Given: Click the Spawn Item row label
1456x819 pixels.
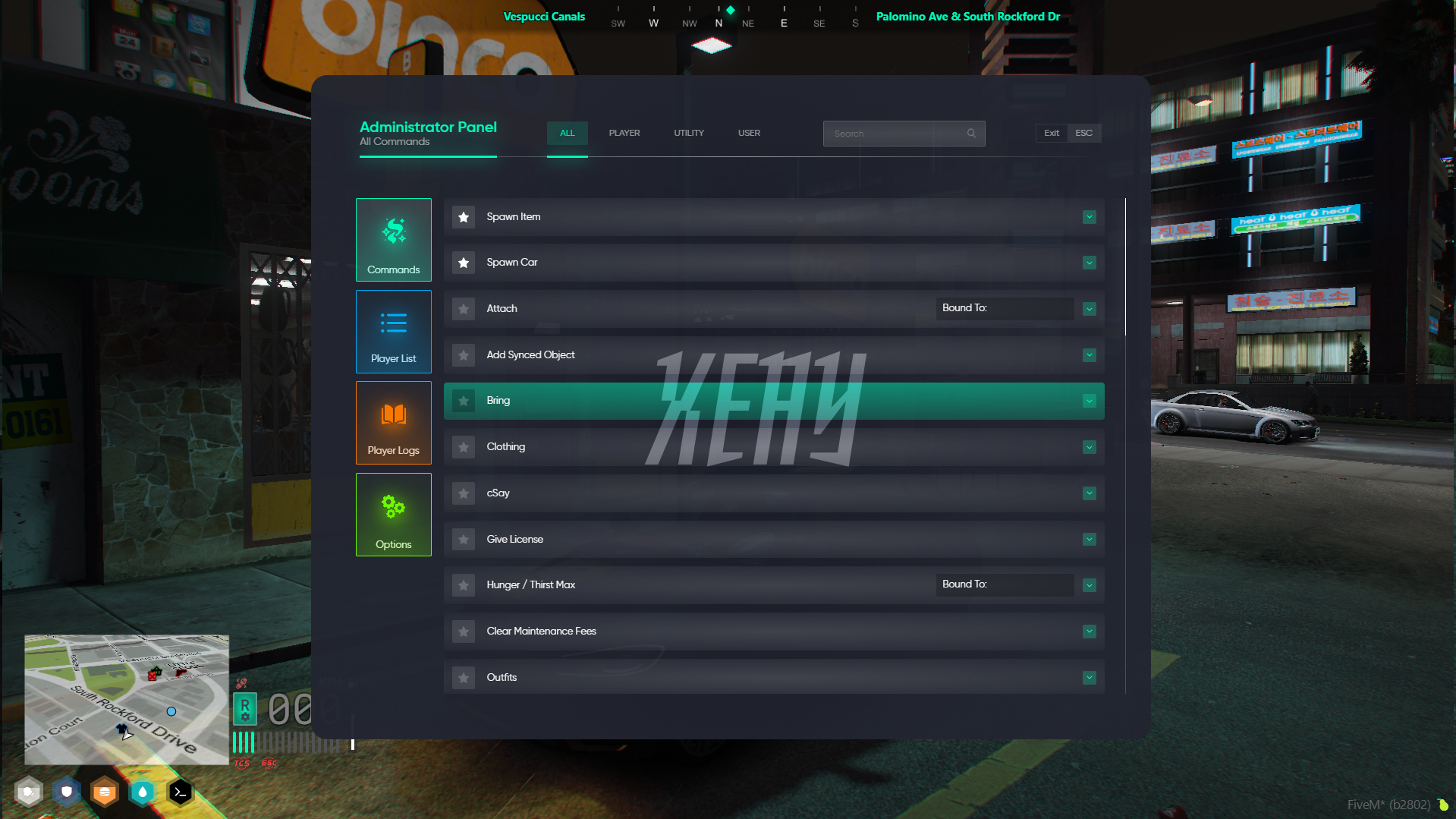Looking at the screenshot, I should coord(514,217).
